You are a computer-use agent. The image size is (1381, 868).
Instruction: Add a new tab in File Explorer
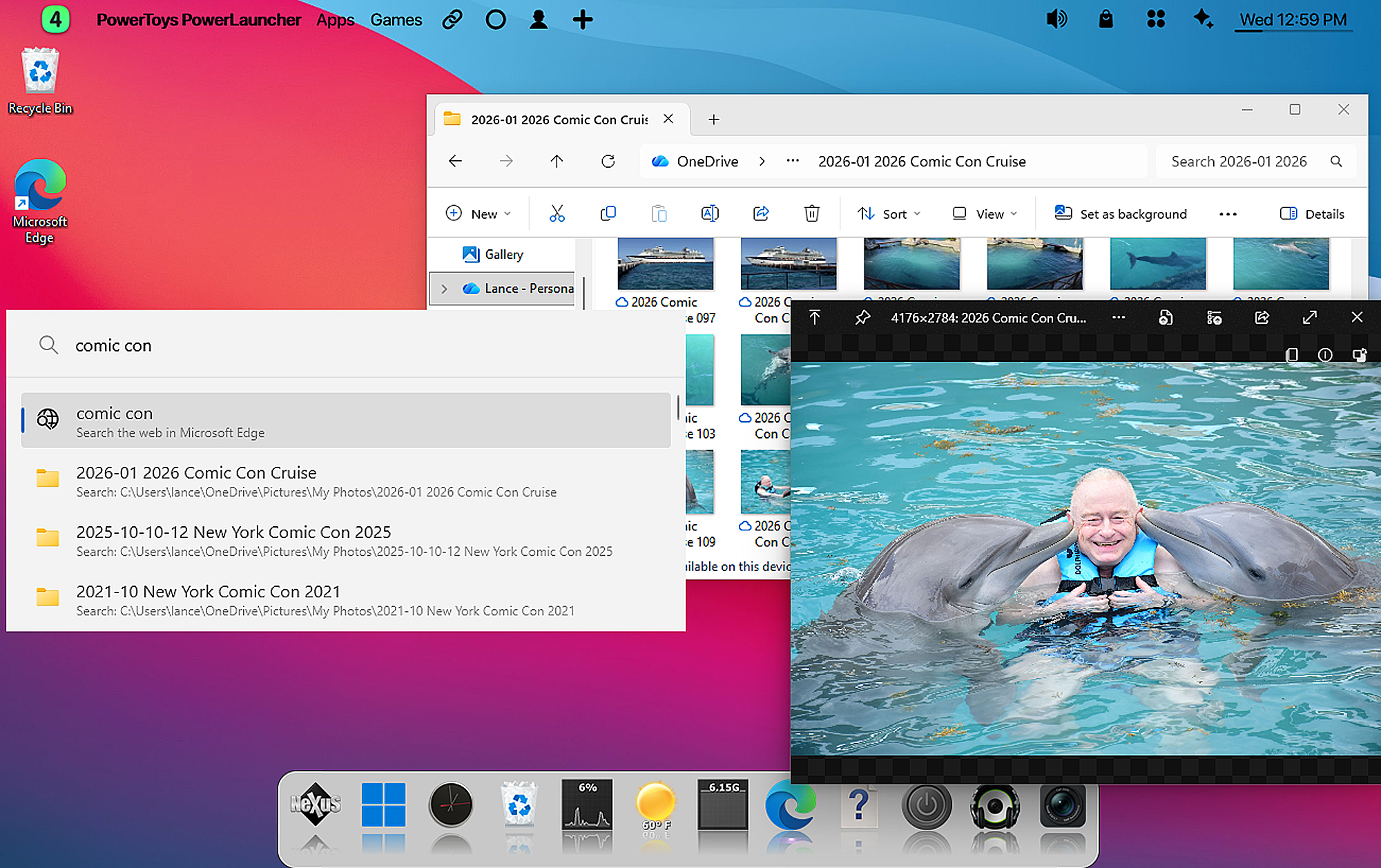coord(714,119)
